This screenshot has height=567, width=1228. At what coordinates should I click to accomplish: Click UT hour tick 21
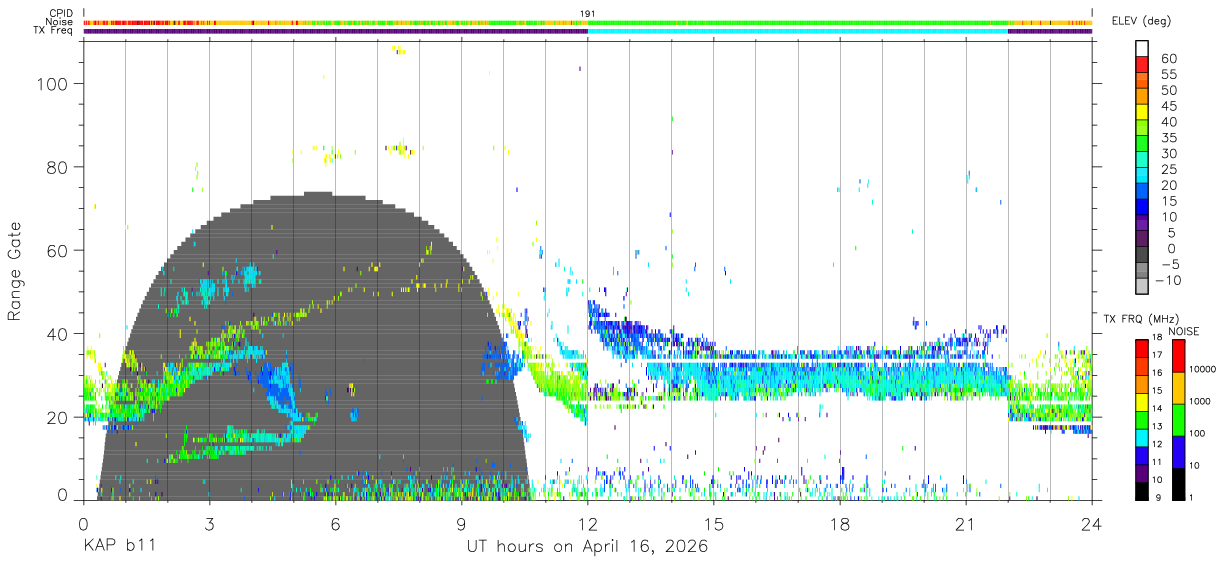point(966,523)
